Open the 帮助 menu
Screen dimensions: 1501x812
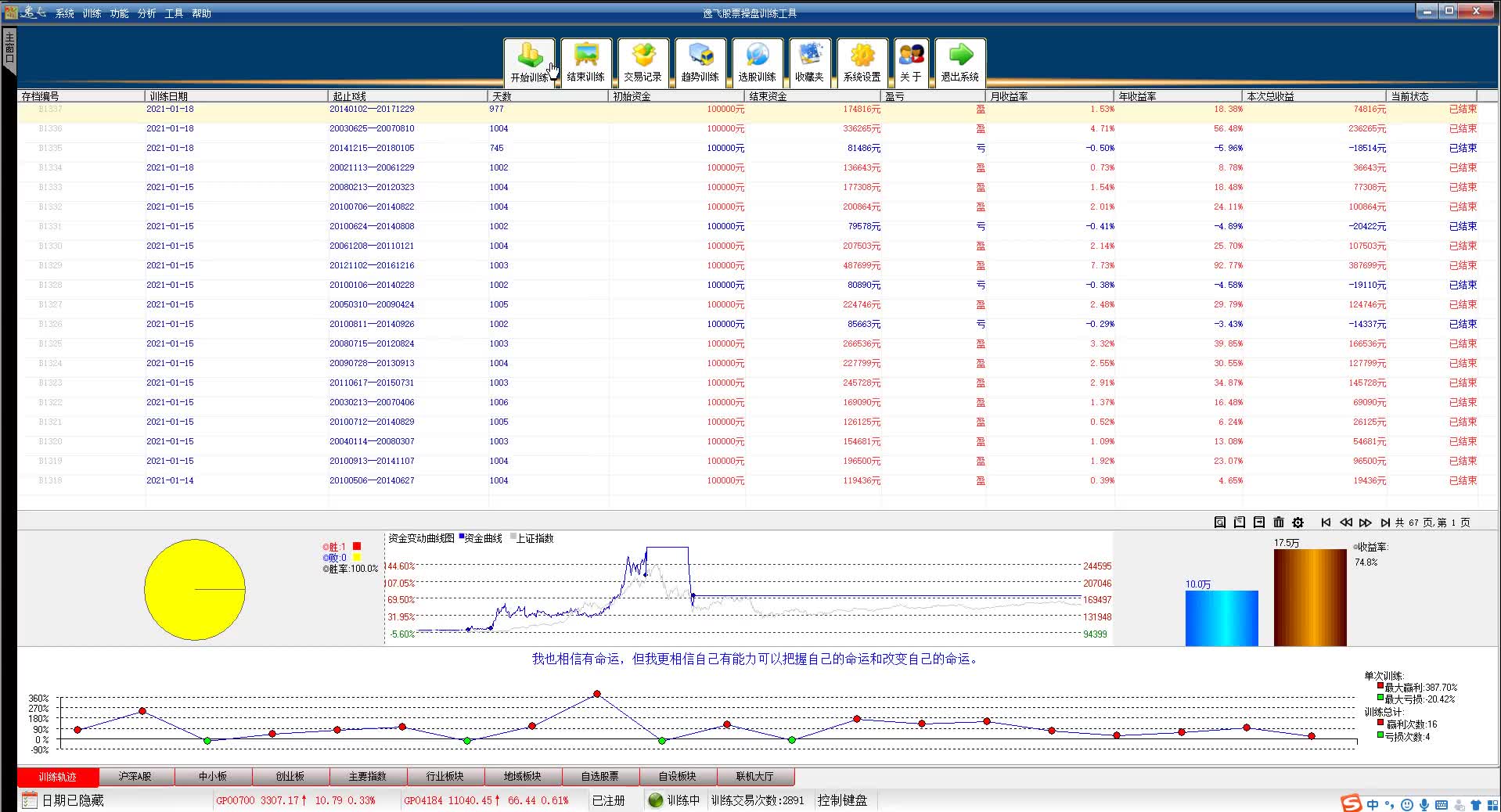click(x=201, y=13)
